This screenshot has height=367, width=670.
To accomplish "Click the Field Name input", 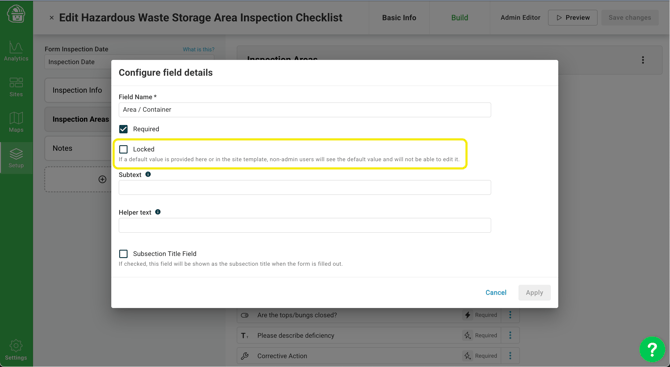I will (305, 110).
